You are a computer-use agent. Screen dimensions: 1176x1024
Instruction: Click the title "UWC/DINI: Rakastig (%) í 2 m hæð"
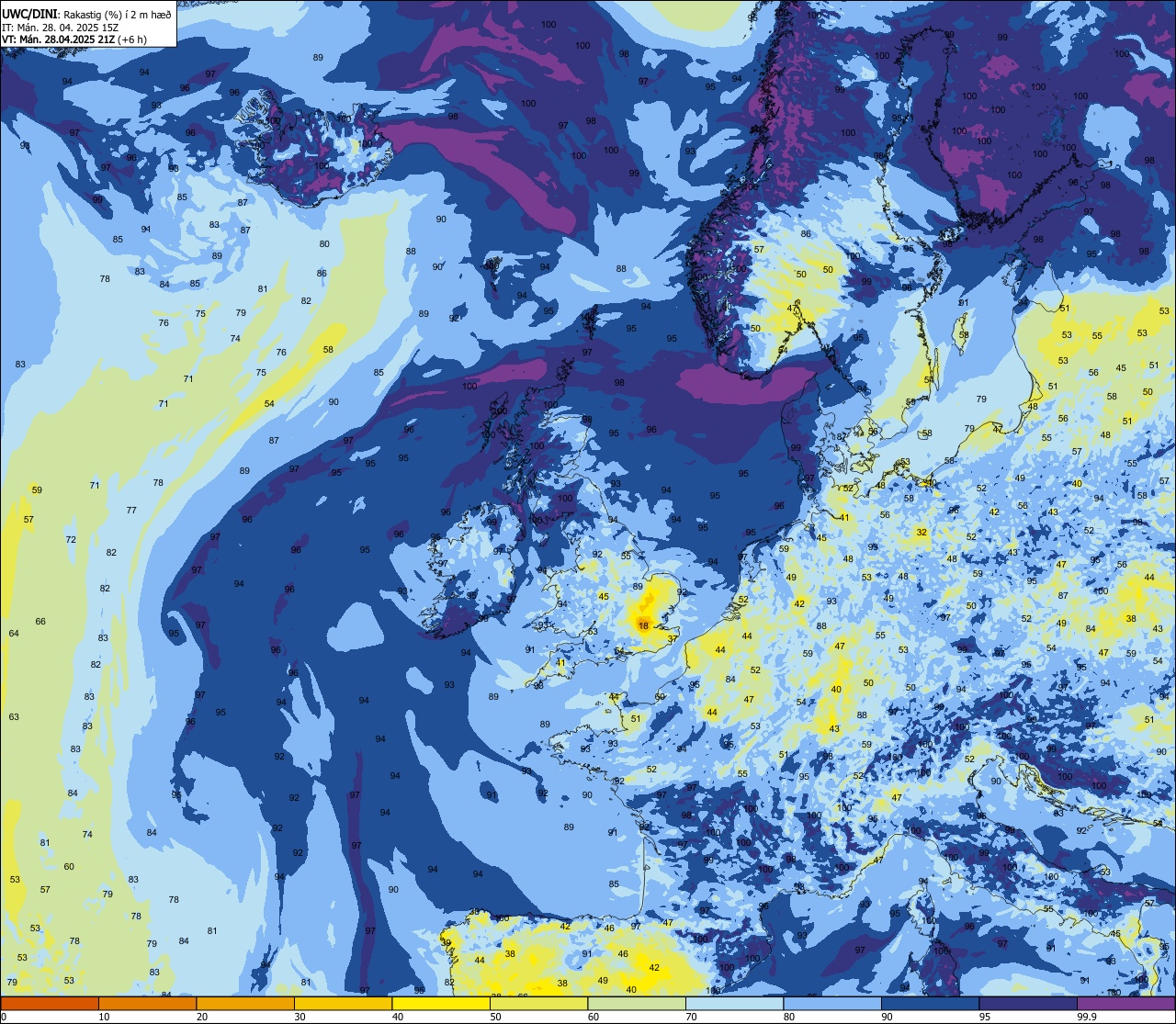click(86, 14)
